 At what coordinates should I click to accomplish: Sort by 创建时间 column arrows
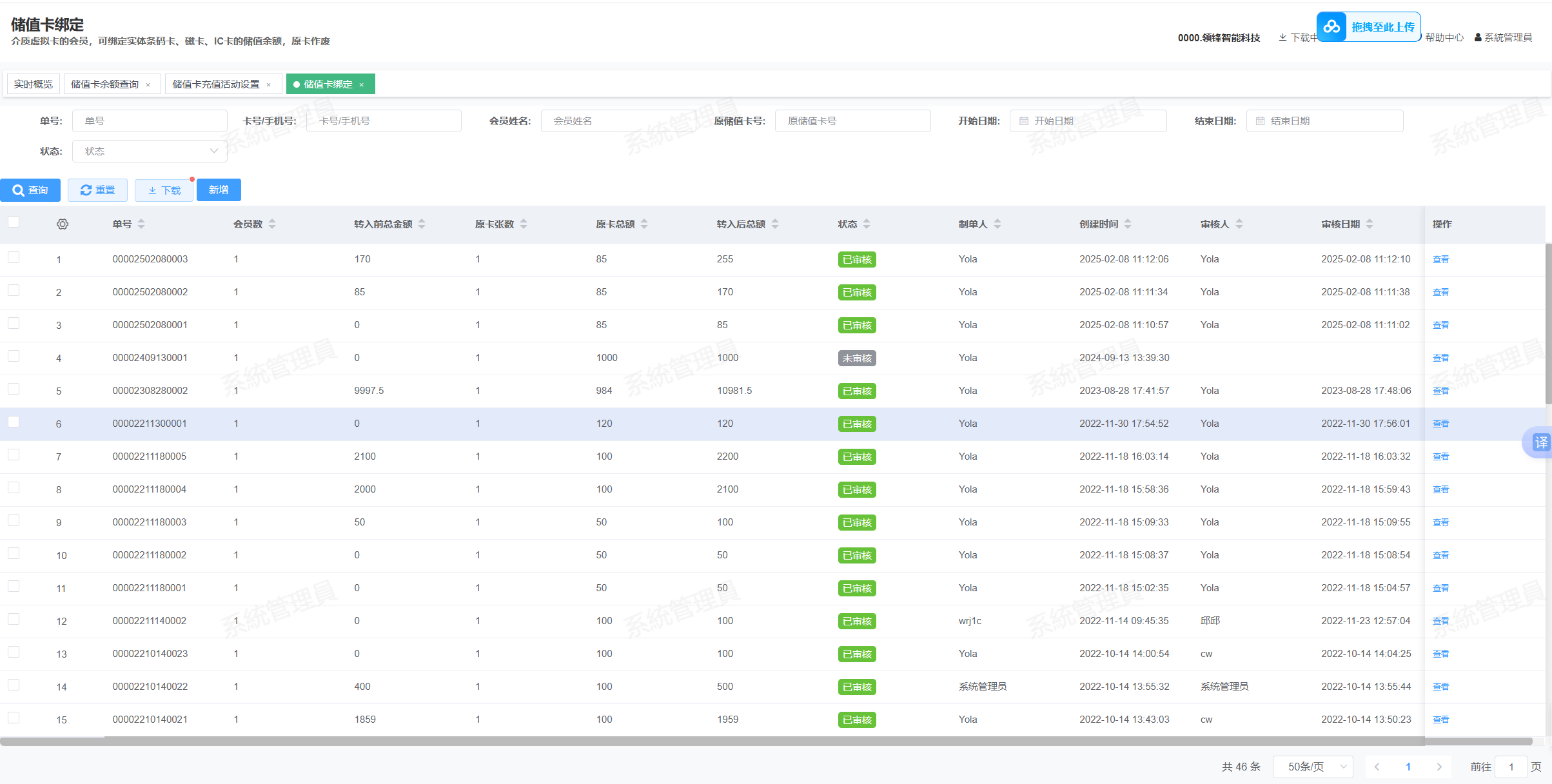click(1128, 224)
